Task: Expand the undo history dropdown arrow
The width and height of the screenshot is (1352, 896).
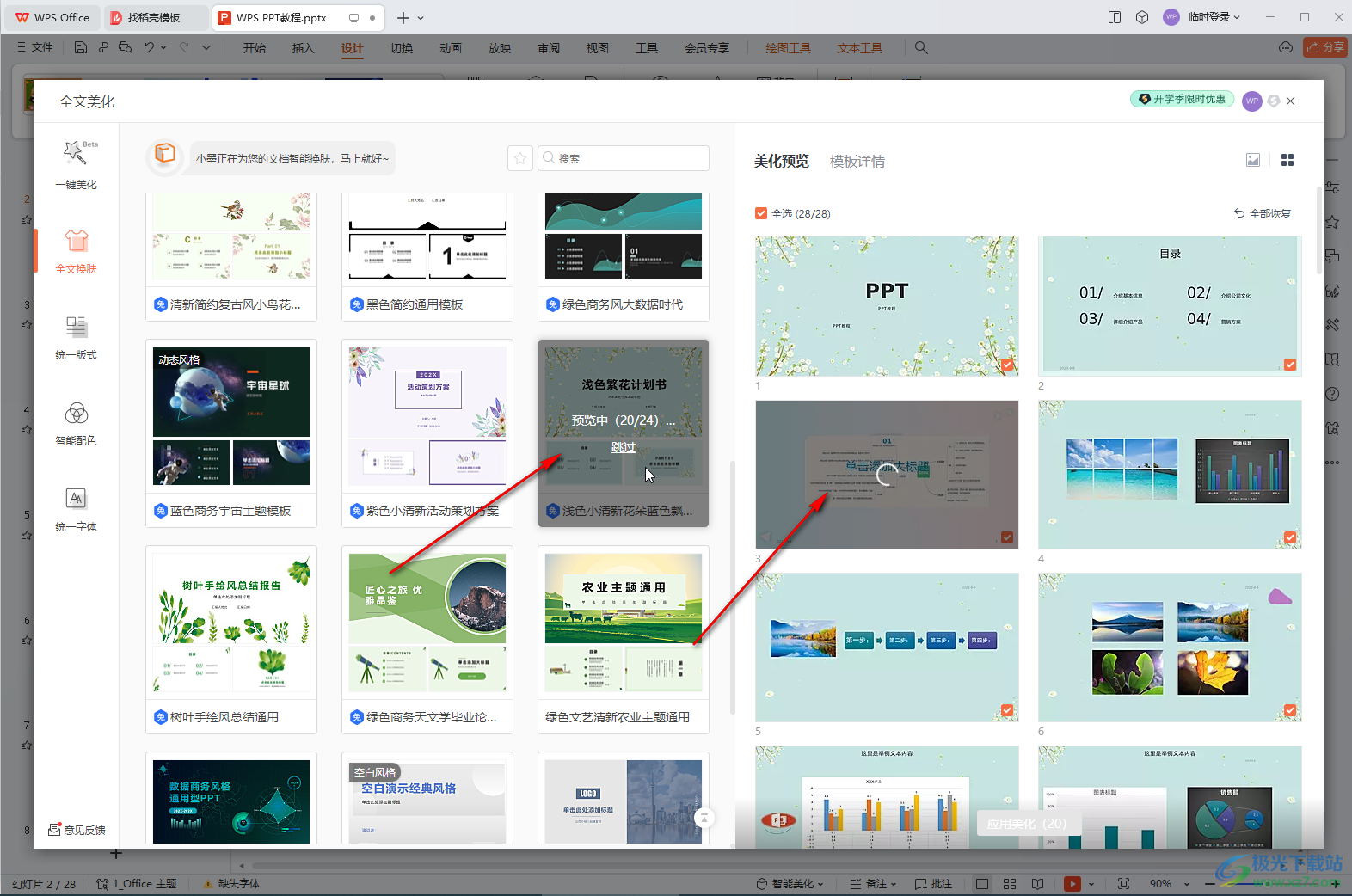Action: [x=163, y=47]
